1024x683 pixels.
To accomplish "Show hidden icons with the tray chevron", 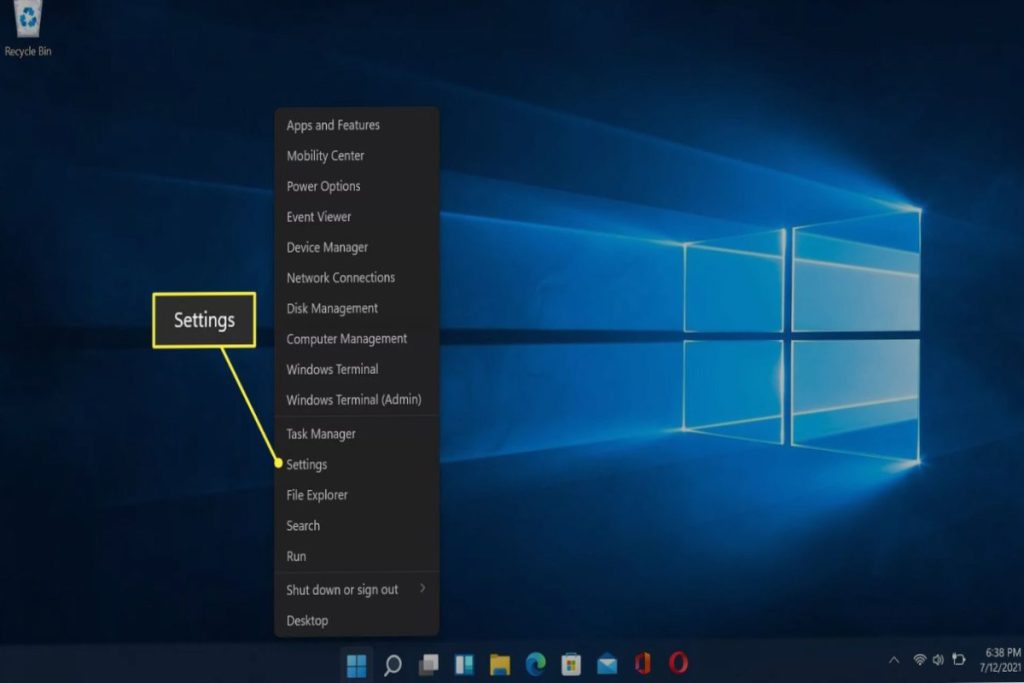I will tap(894, 660).
